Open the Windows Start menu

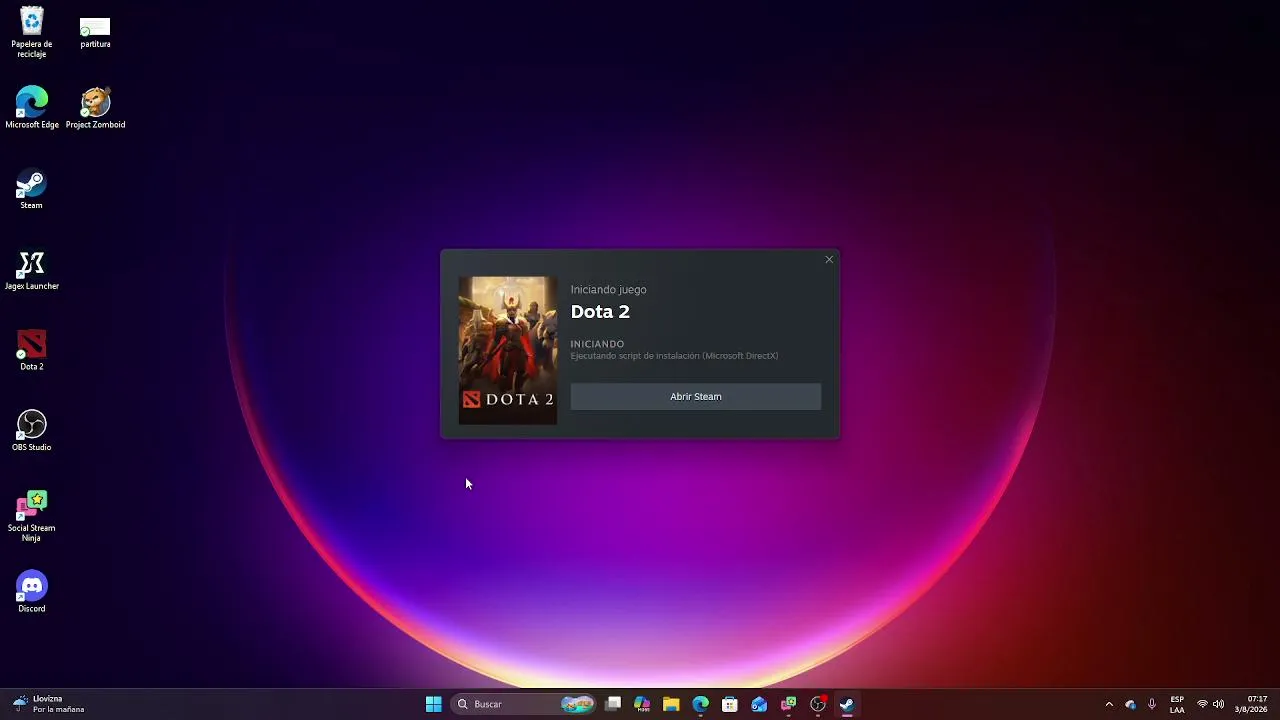[434, 704]
